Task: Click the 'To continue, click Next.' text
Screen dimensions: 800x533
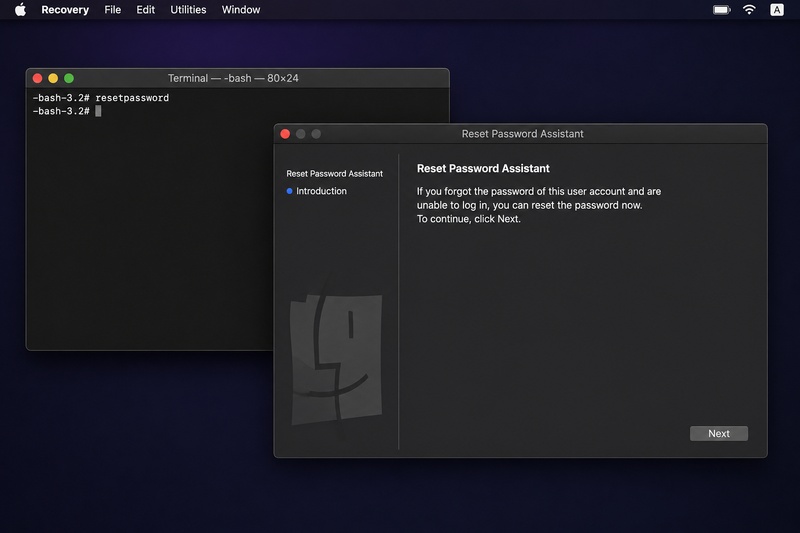Action: point(468,219)
